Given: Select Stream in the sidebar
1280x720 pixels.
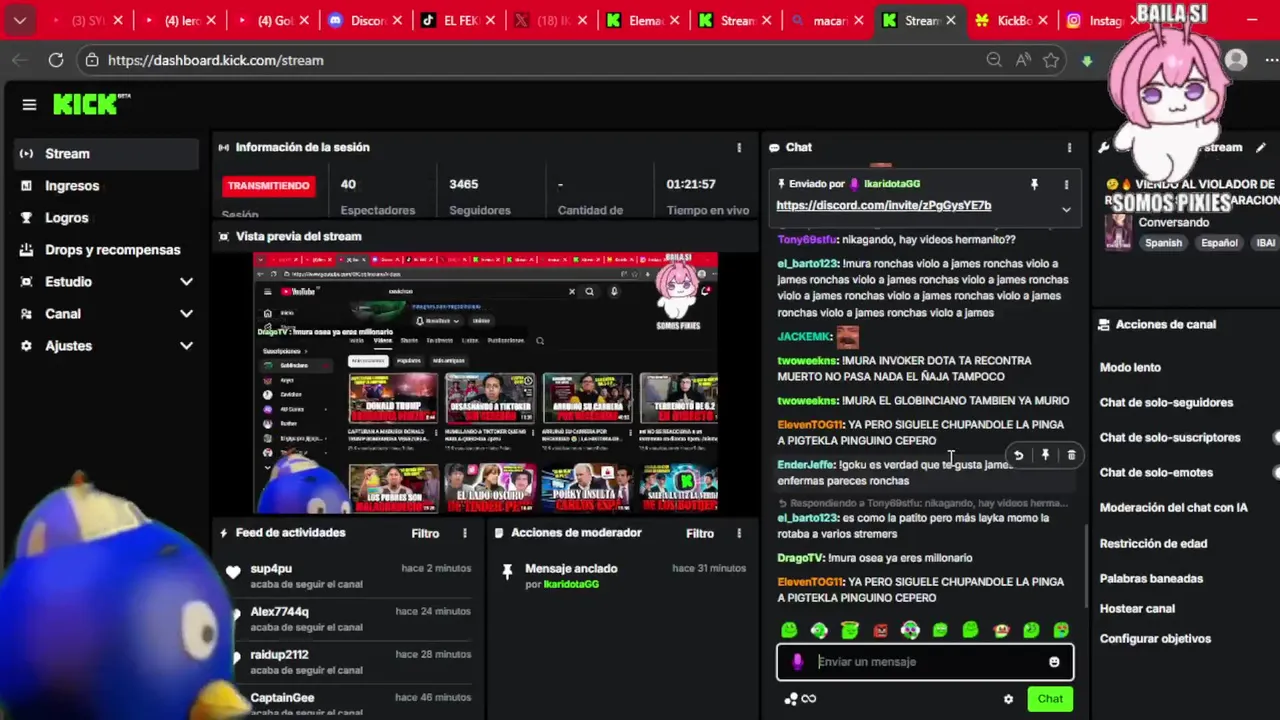Looking at the screenshot, I should point(107,154).
